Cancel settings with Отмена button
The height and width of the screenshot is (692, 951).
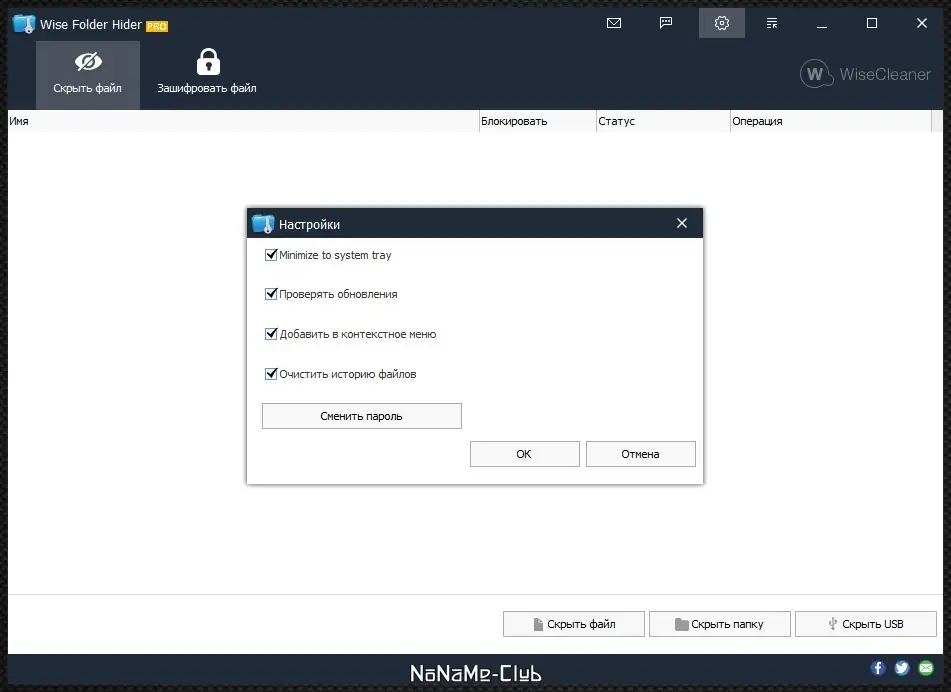(640, 454)
